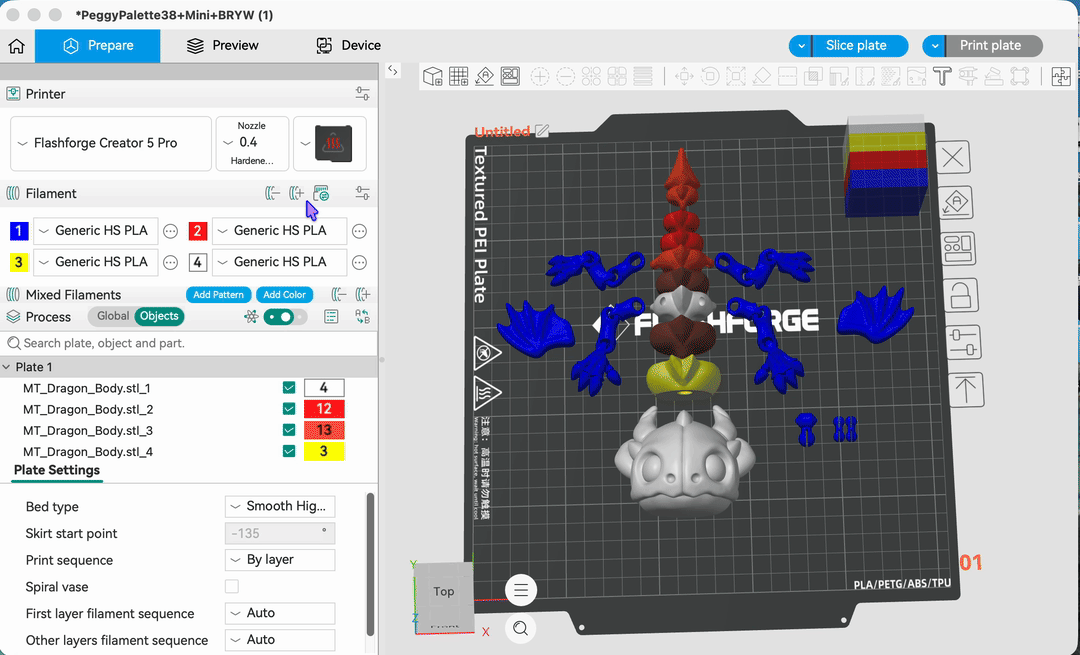Click the Print plate button
Screen dimensions: 1080x655
993,46
